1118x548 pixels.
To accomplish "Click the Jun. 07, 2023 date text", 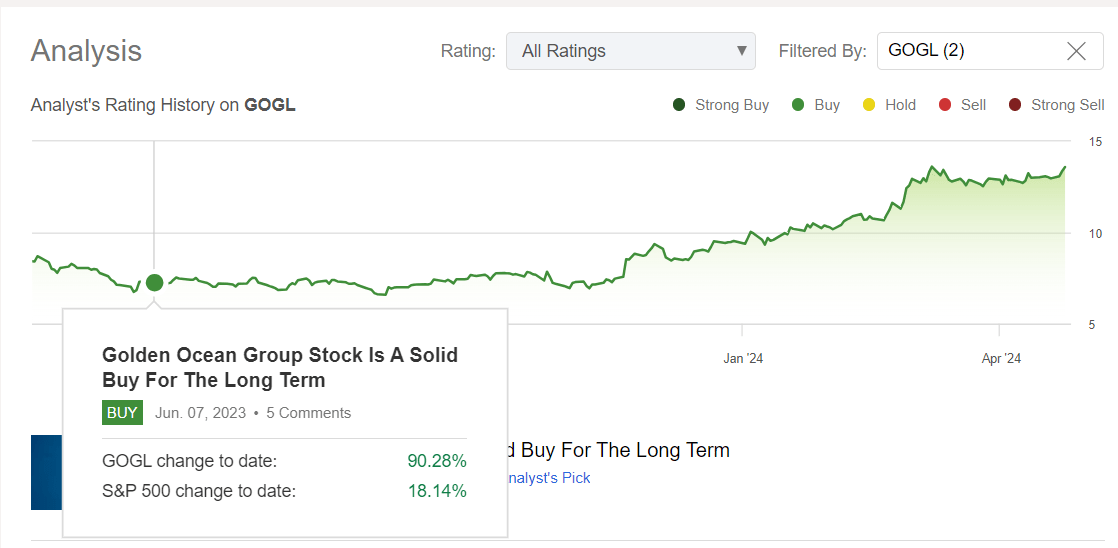I will click(200, 413).
